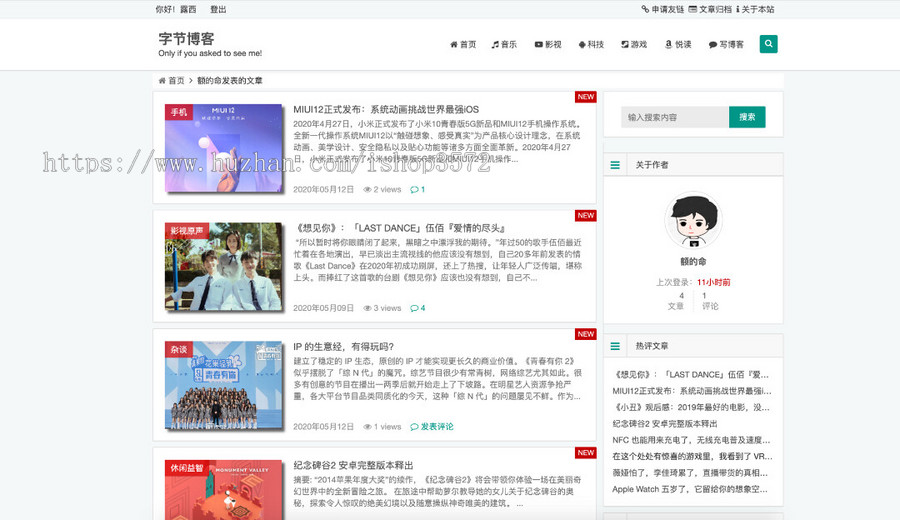The height and width of the screenshot is (520, 900).
Task: Open hot article Apple Watch 五岁了
Action: click(x=690, y=490)
